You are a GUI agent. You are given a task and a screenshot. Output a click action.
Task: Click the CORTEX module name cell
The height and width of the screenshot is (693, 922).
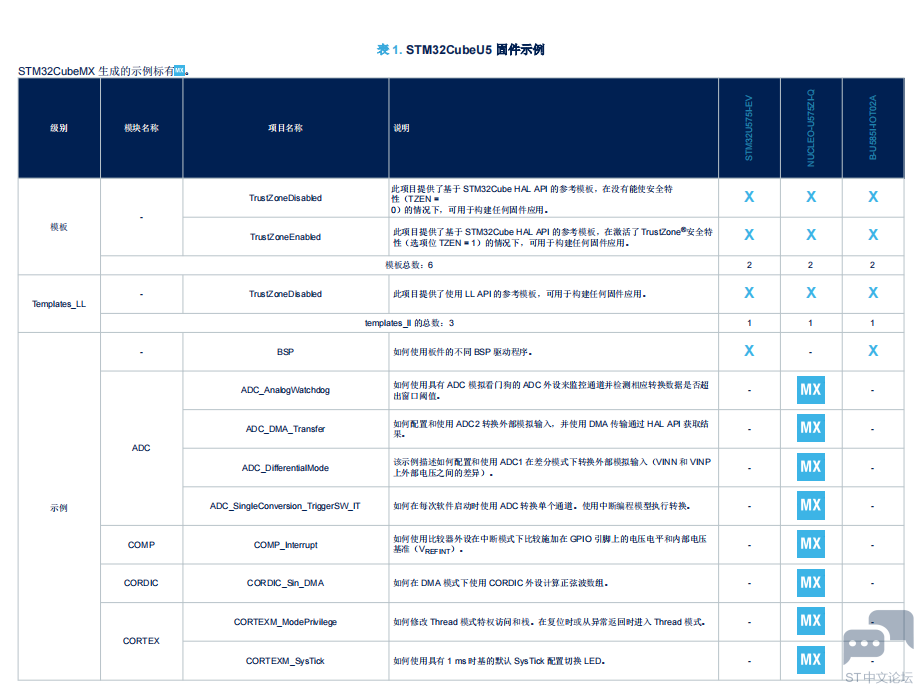tap(141, 641)
